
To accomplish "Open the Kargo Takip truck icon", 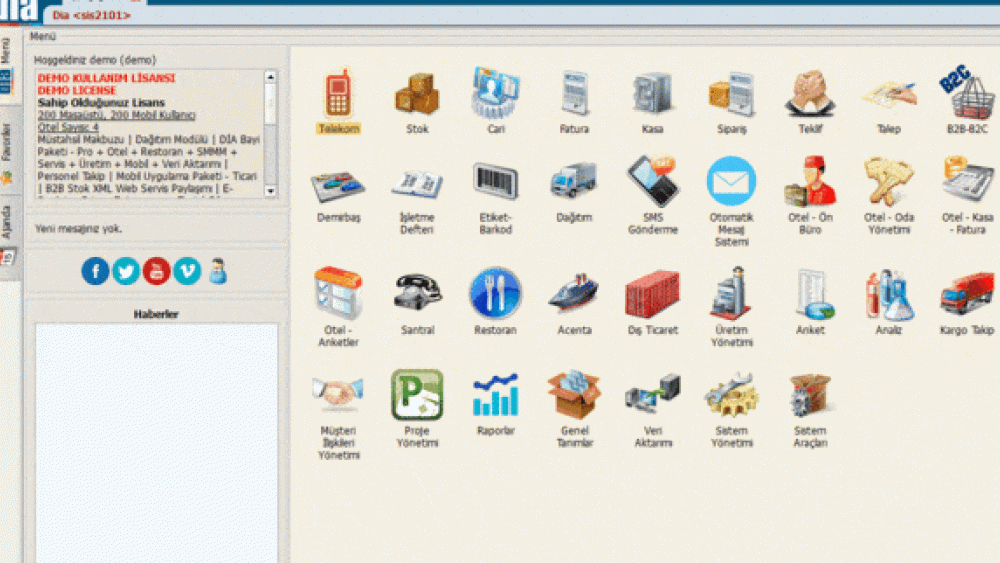I will [x=967, y=294].
